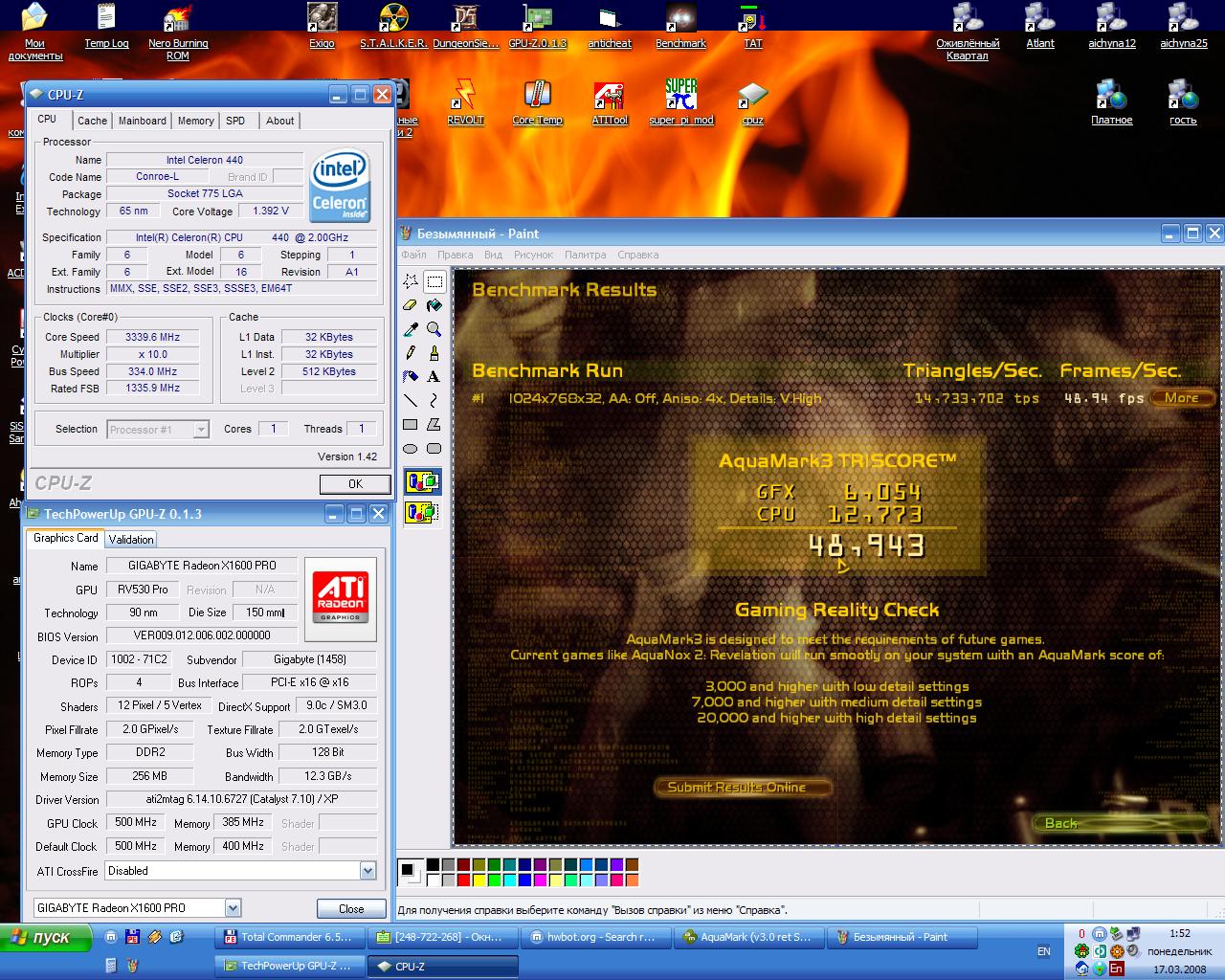Screen dimensions: 1225x980
Task: Open the ATITool desktop shortcut
Action: [610, 103]
